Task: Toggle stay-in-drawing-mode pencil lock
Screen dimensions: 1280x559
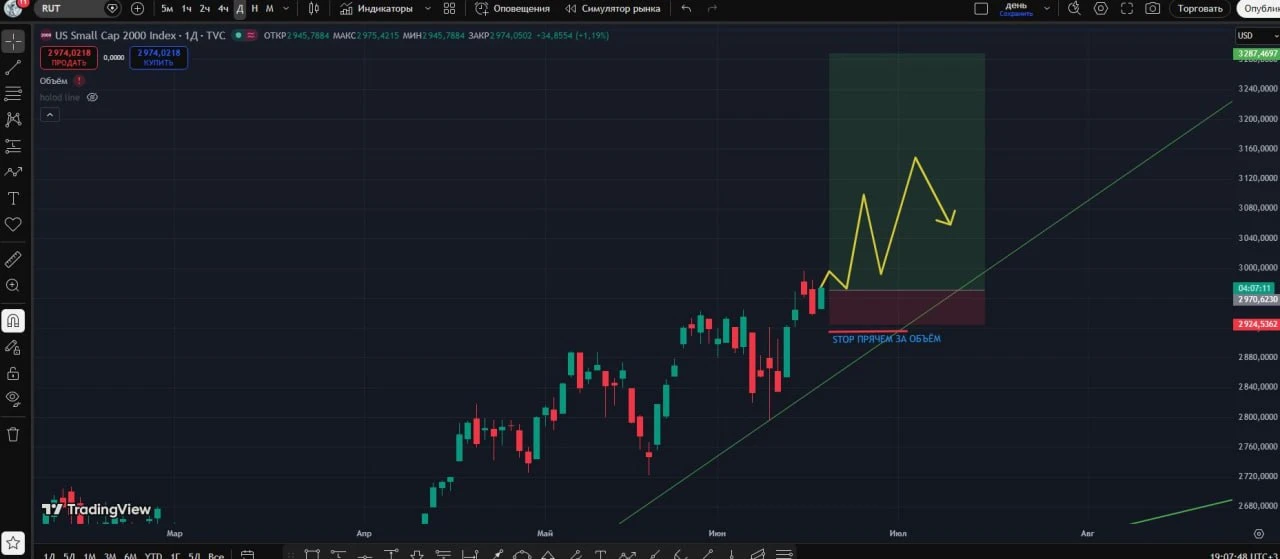Action: tap(13, 347)
